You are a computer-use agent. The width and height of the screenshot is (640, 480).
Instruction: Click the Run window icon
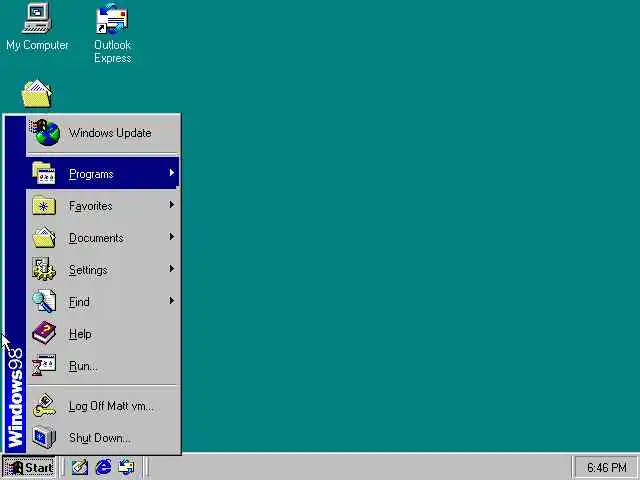coord(44,365)
